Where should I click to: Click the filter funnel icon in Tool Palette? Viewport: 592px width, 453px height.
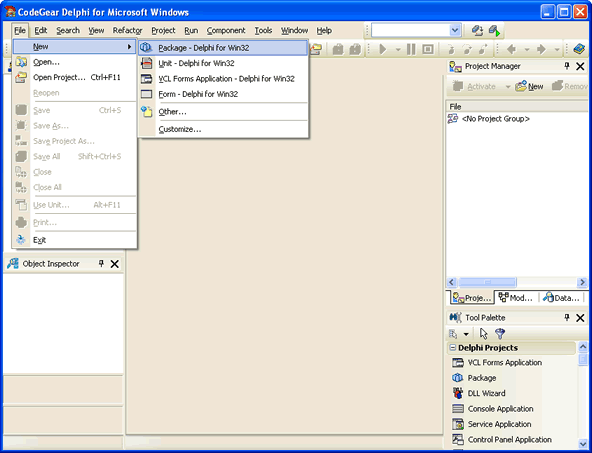tap(500, 334)
